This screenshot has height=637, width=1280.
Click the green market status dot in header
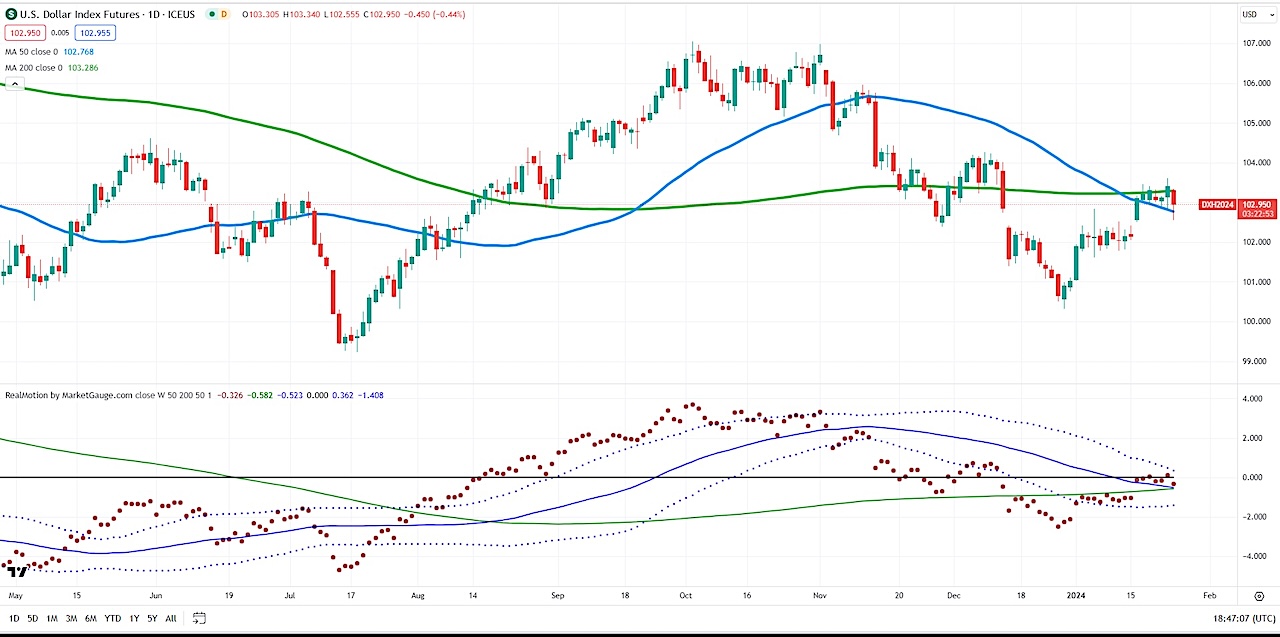[x=212, y=14]
